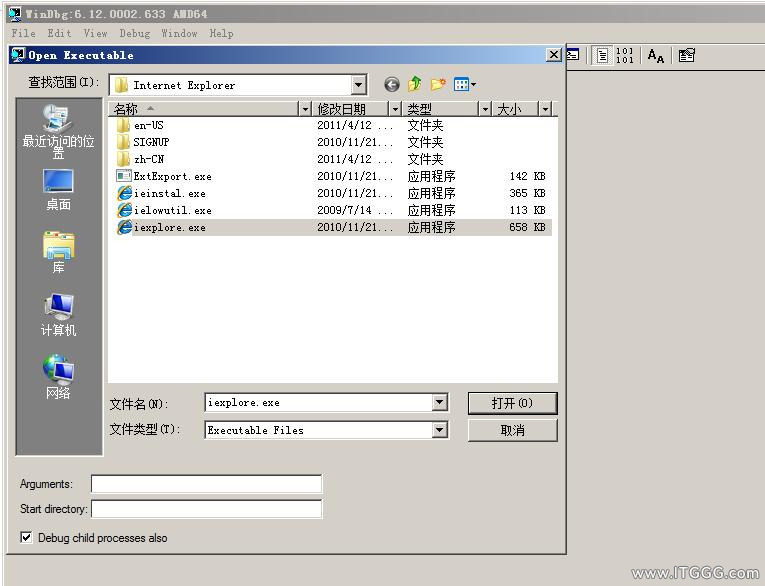This screenshot has width=765, height=586.
Task: Select the zh-CN folder name
Action: [149, 159]
